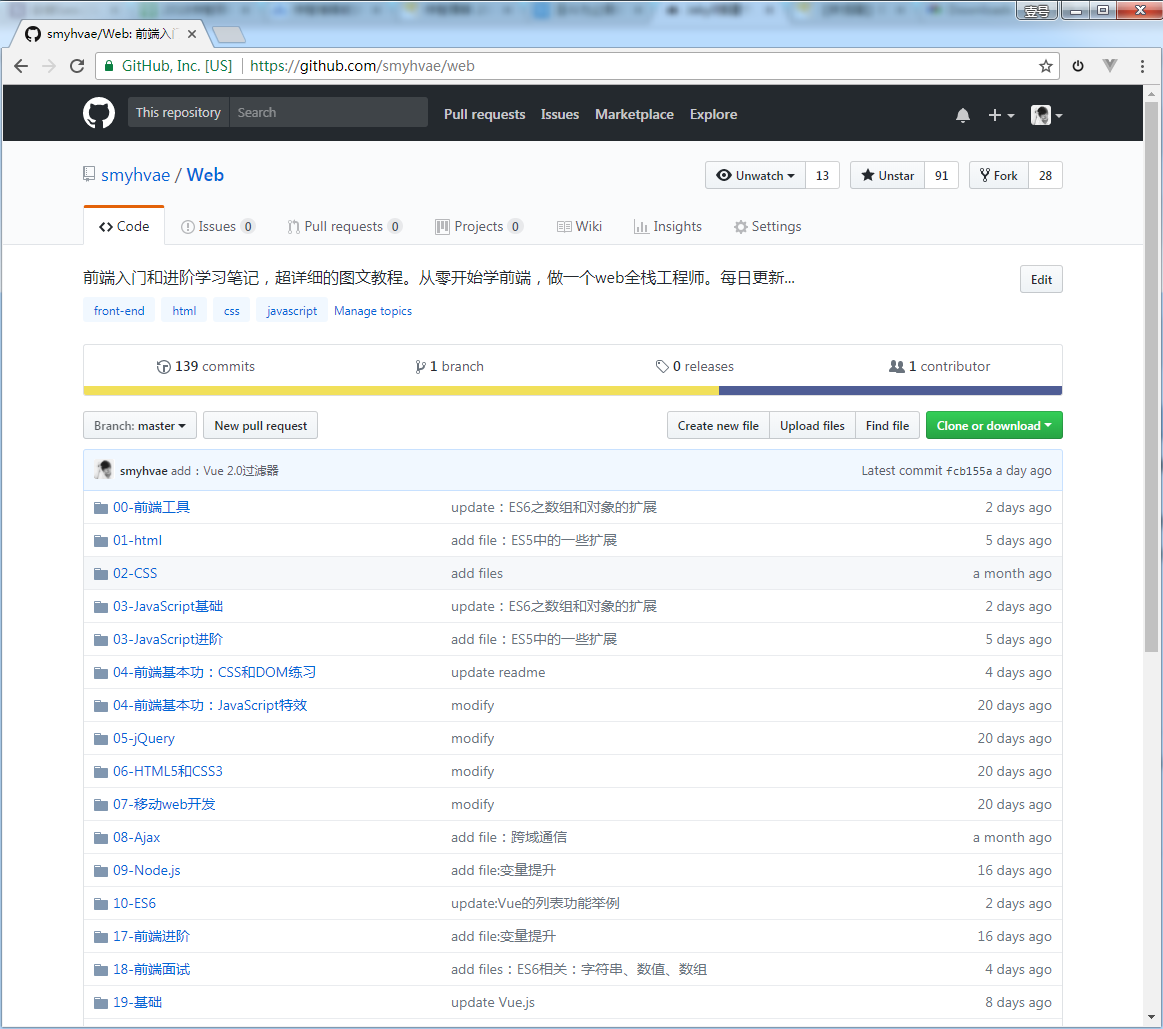Reload the page with refresh icon
Screen dimensions: 1163x1029
tap(77, 66)
